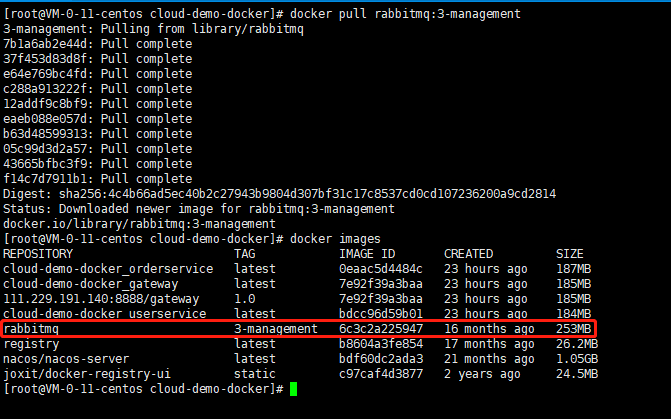The height and width of the screenshot is (419, 671).
Task: Click layer hash eaeb088e057d
Action: tap(45, 119)
